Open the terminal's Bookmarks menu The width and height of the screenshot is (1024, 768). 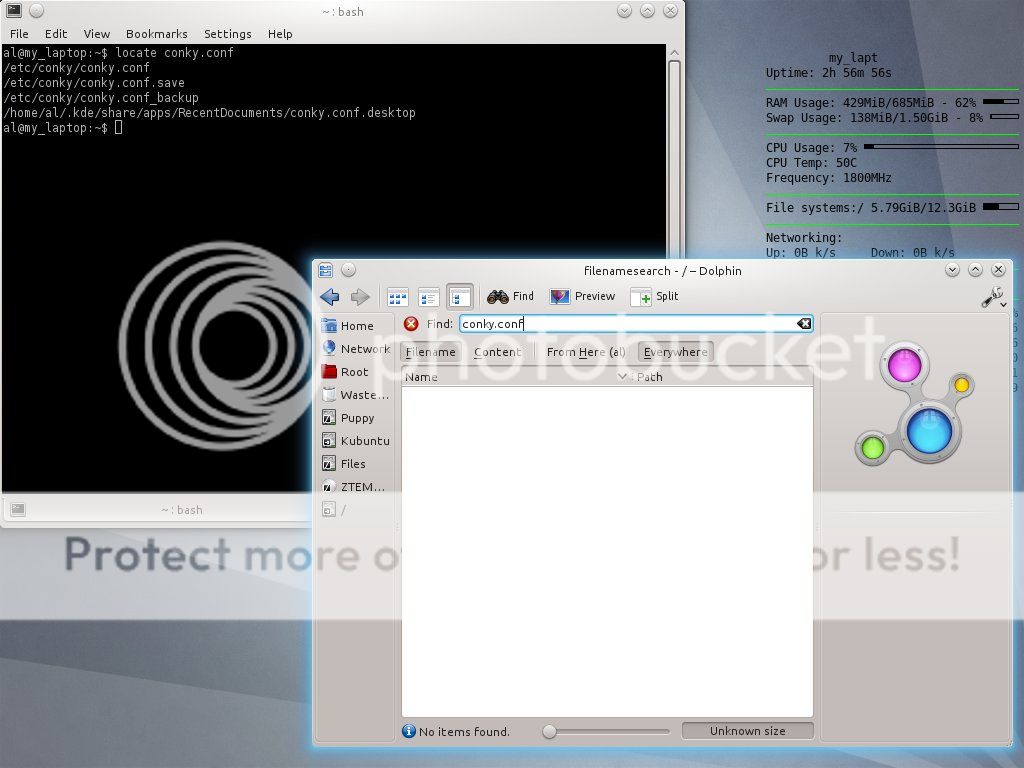click(x=157, y=34)
